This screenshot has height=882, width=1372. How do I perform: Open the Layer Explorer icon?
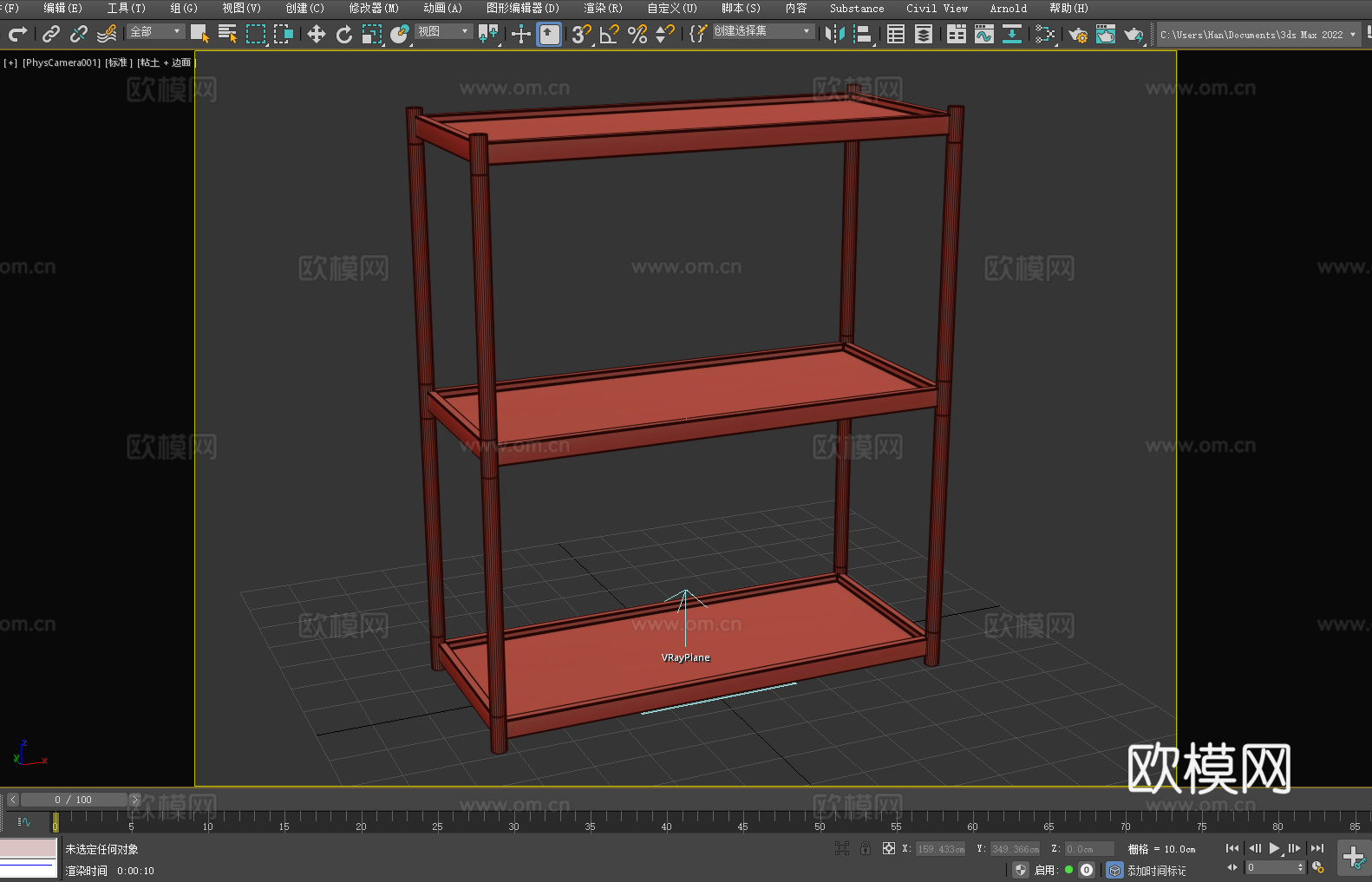pyautogui.click(x=924, y=34)
